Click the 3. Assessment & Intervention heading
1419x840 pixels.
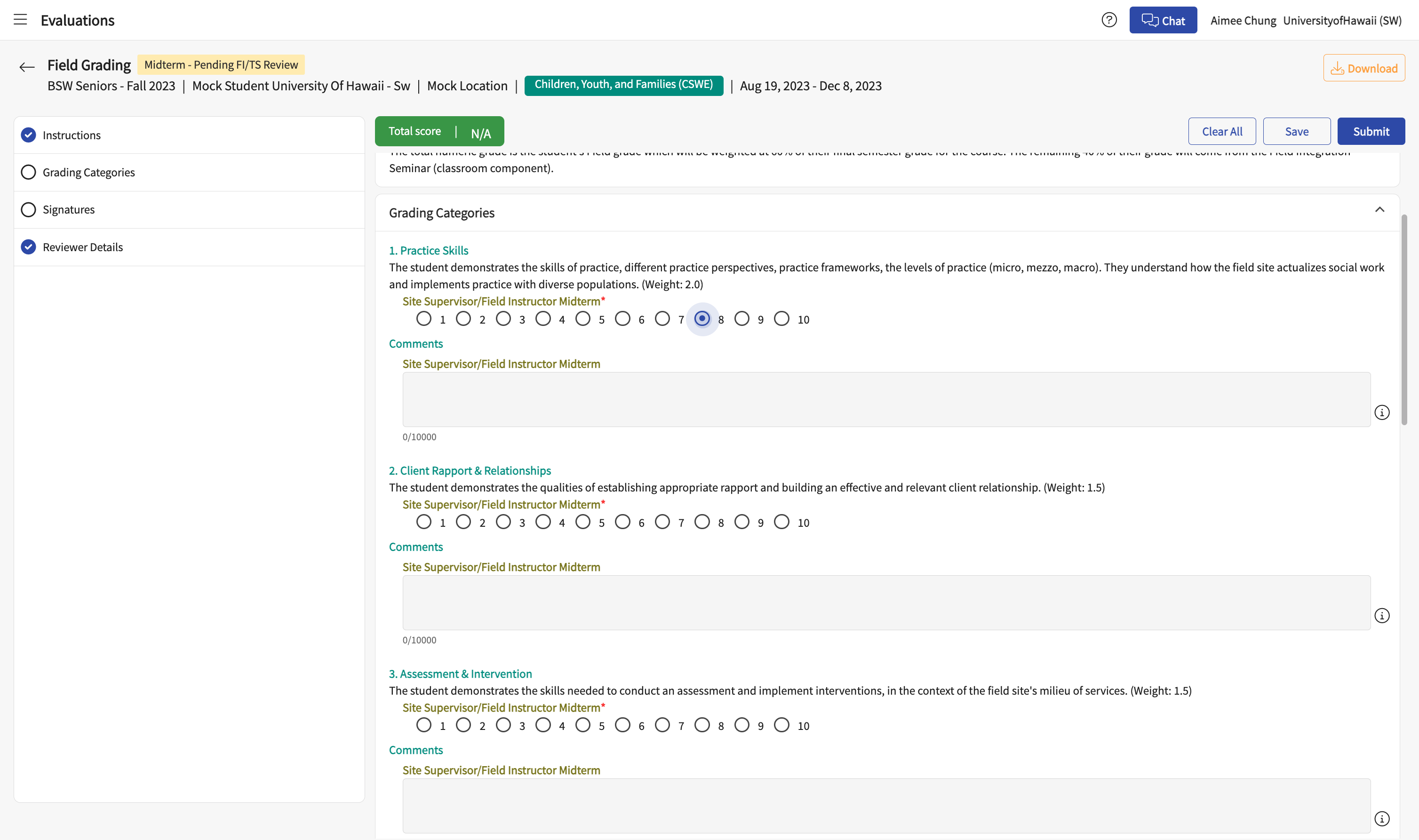pyautogui.click(x=460, y=674)
